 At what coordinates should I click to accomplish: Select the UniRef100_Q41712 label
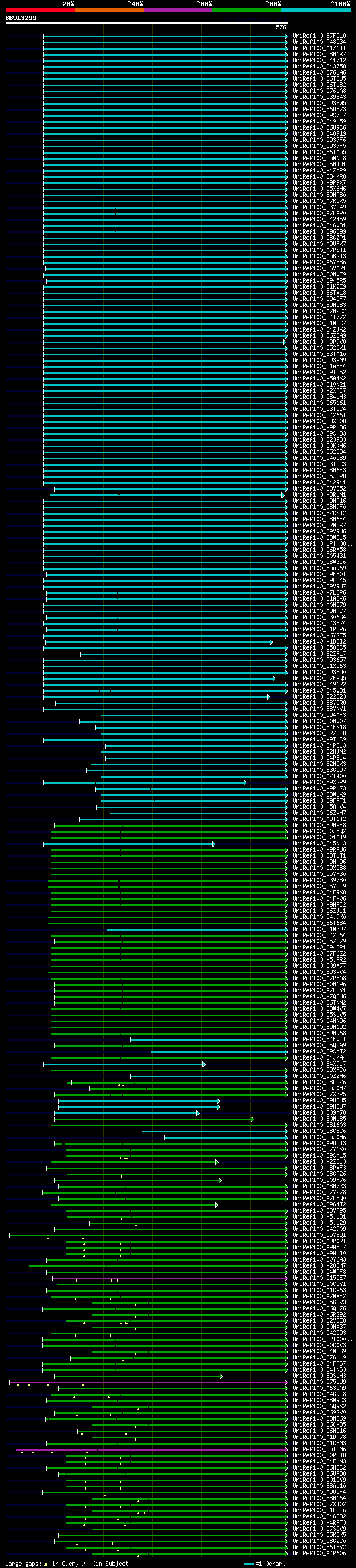click(x=319, y=60)
